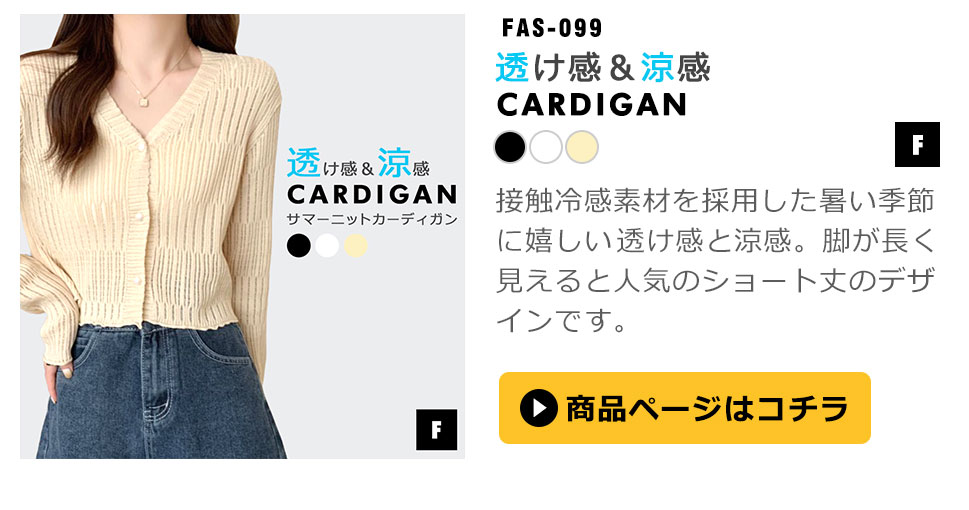Select the white color swatch under product title
Screen dimensions: 969x510
pyautogui.click(x=546, y=147)
